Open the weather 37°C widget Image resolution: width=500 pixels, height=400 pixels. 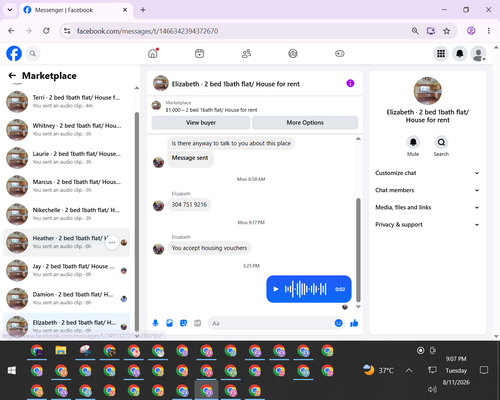(x=378, y=370)
